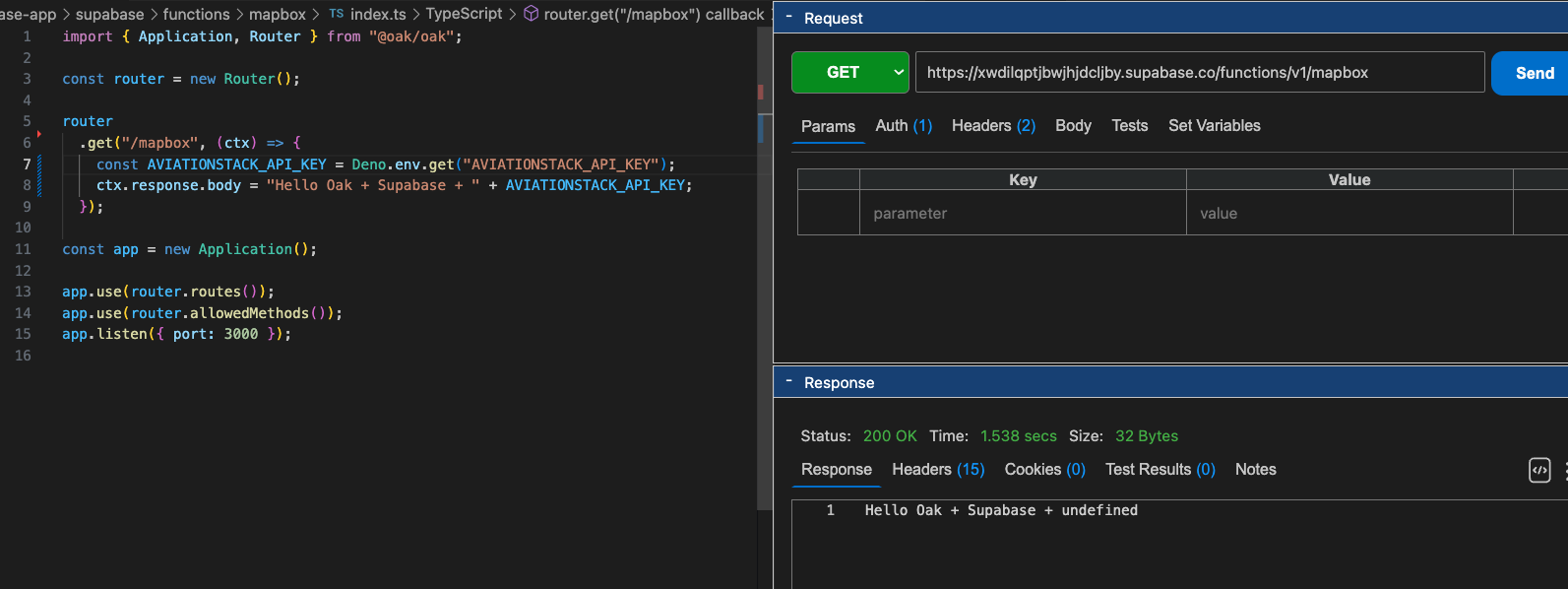Open the response Headers (15) tab

938,470
